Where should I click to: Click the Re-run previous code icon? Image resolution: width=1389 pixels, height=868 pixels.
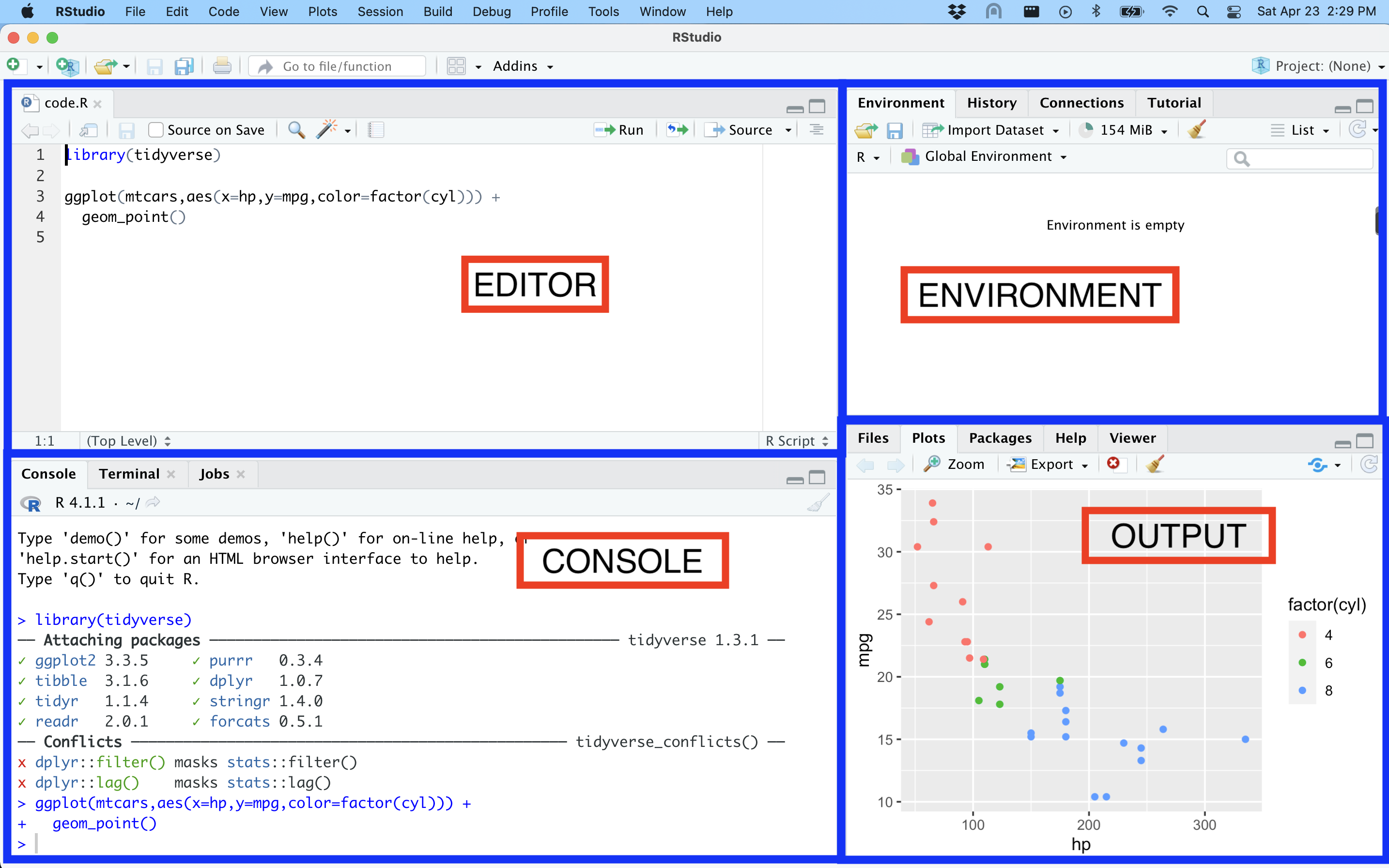coord(677,130)
